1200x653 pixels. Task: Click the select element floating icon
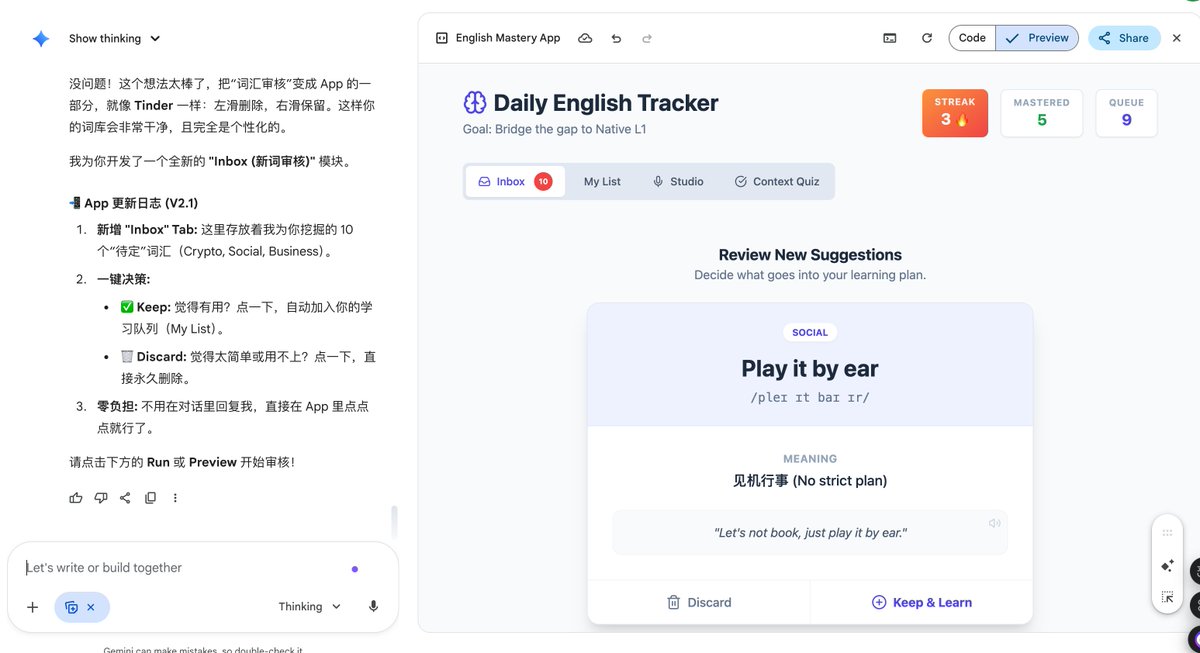point(1167,597)
